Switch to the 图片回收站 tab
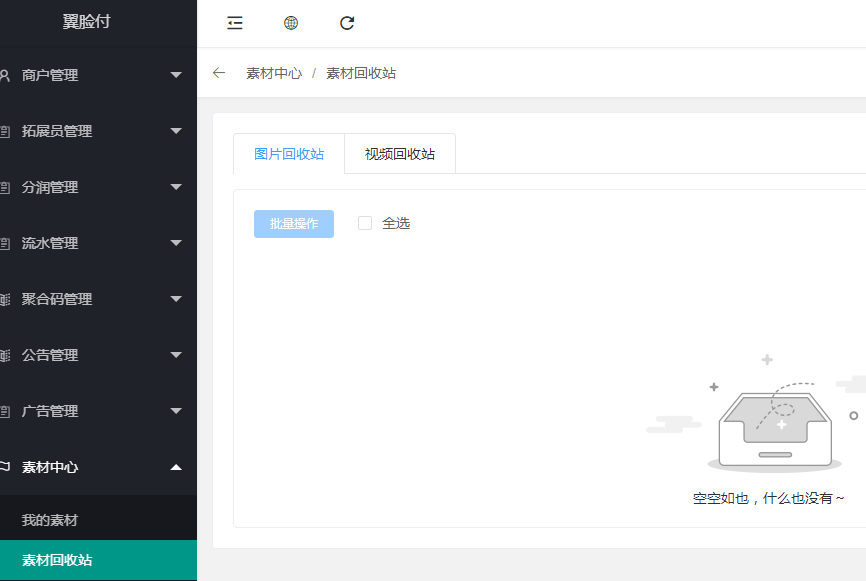 (x=289, y=154)
